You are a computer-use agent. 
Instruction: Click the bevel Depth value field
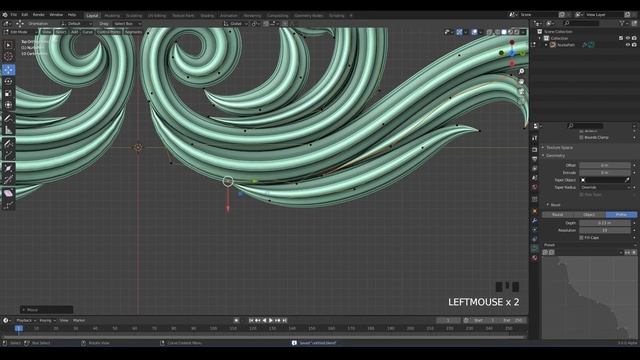[604, 223]
